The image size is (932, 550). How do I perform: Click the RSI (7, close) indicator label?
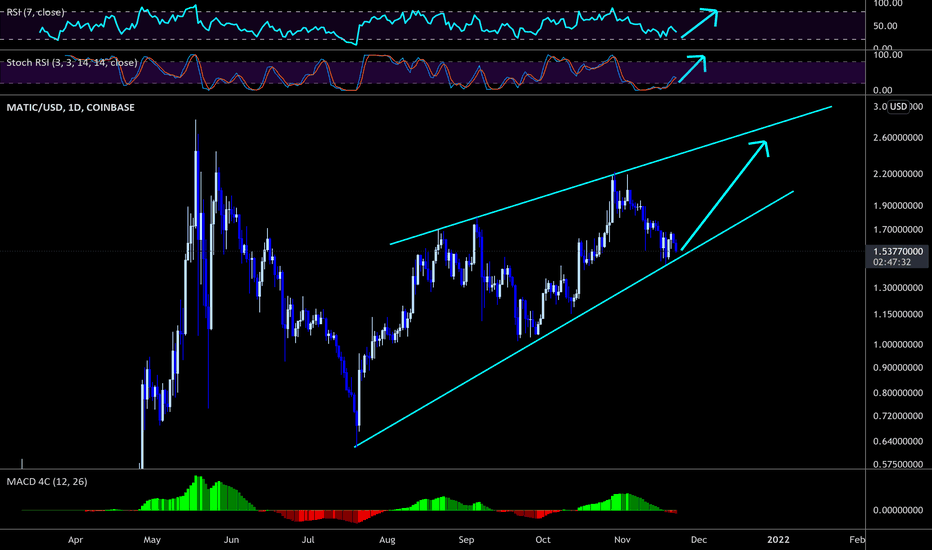35,12
